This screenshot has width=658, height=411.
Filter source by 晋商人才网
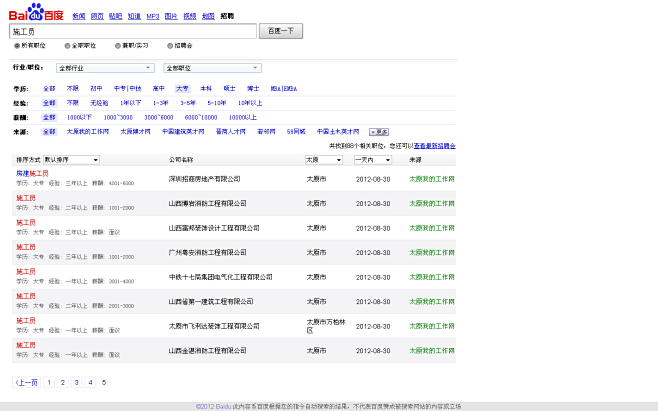pos(230,132)
